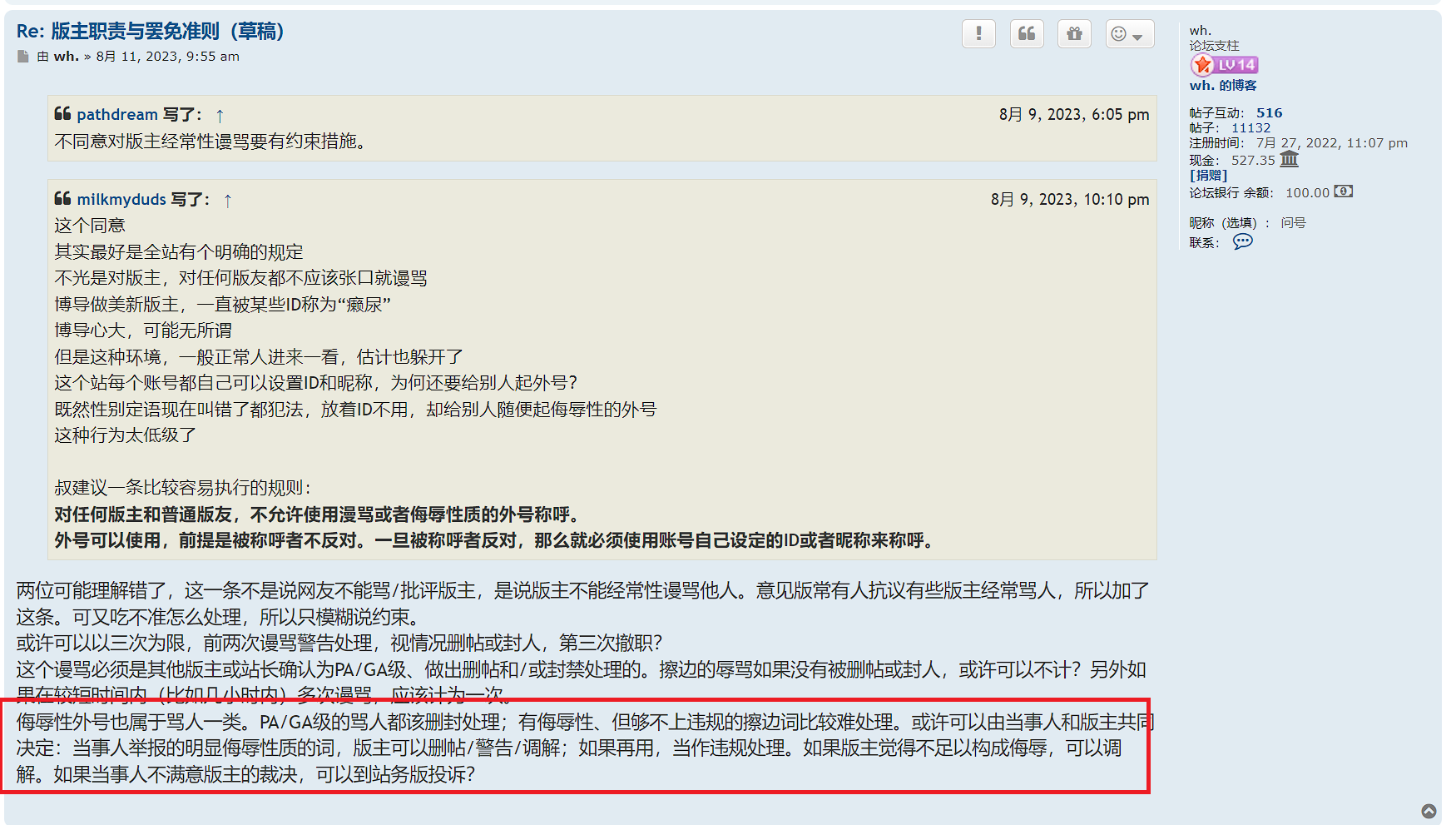Visit wh. 的博客 link
1456x825 pixels.
pos(1223,85)
